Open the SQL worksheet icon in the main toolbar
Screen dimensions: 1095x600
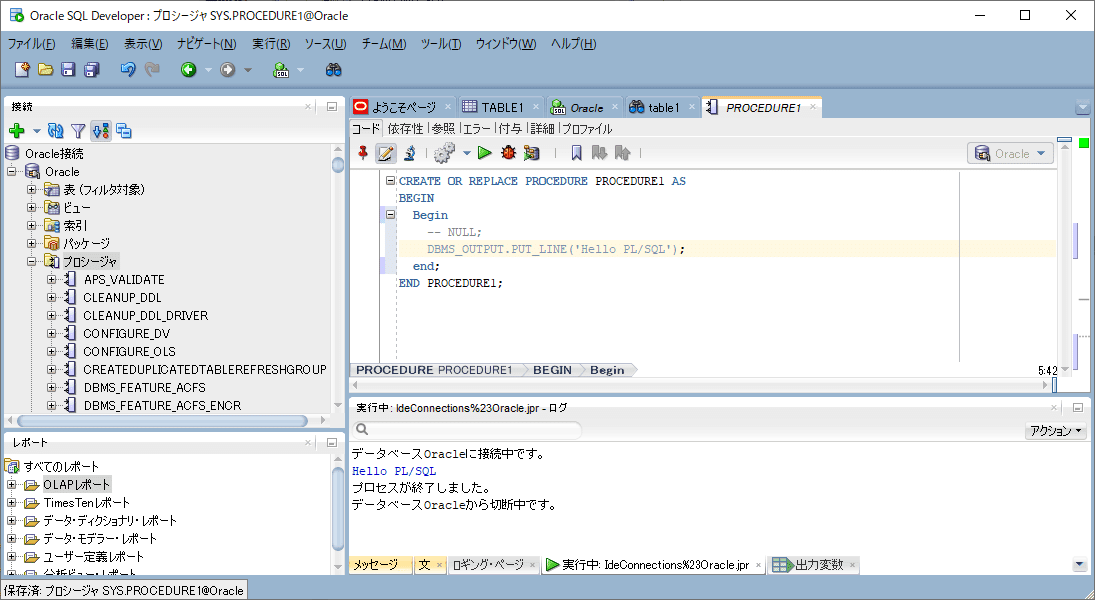point(281,70)
